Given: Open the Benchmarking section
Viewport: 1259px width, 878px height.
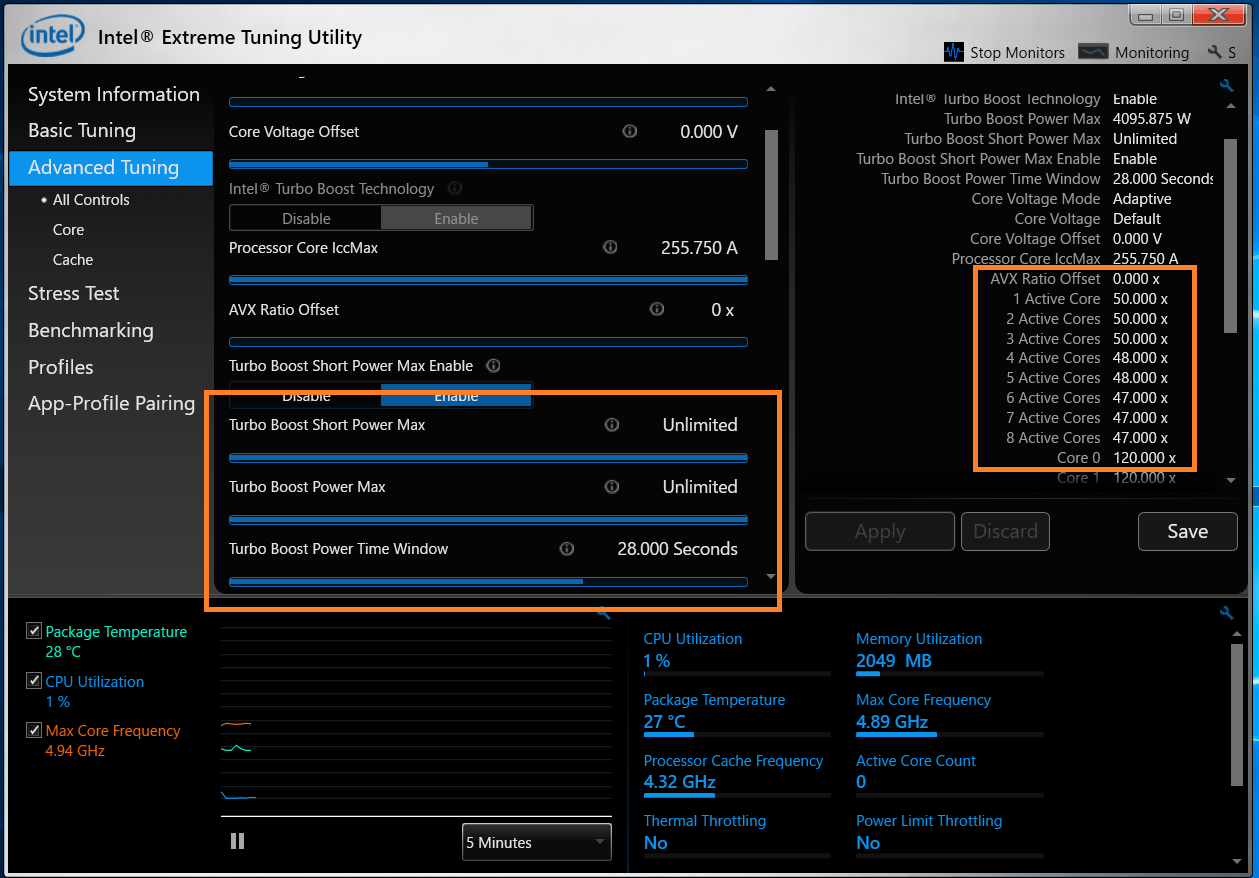Looking at the screenshot, I should click(x=91, y=330).
